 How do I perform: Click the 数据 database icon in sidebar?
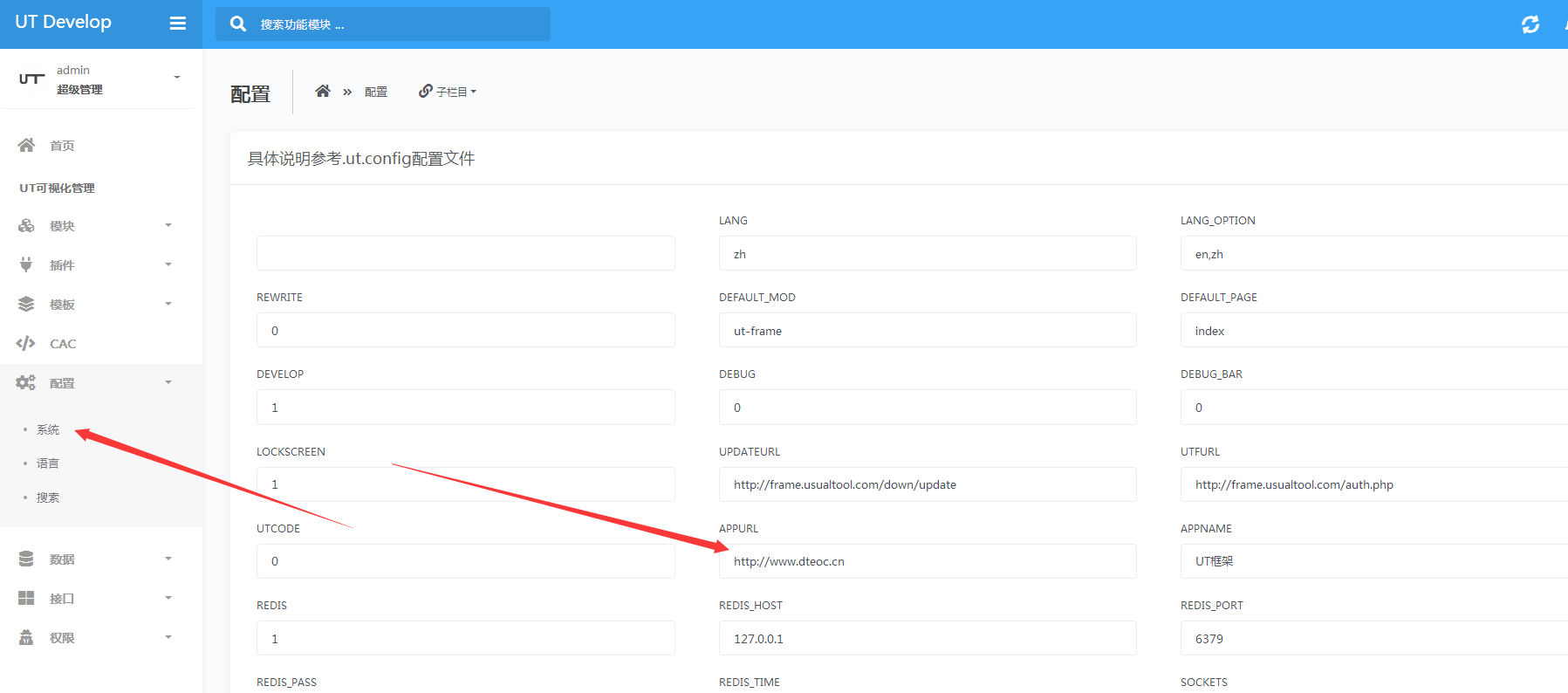[26, 559]
